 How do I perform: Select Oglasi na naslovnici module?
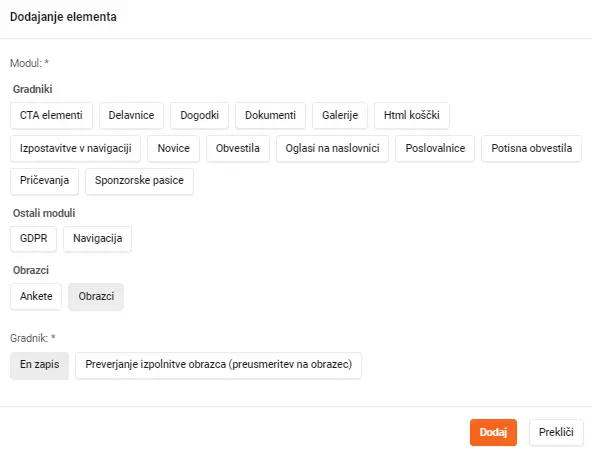[332, 148]
